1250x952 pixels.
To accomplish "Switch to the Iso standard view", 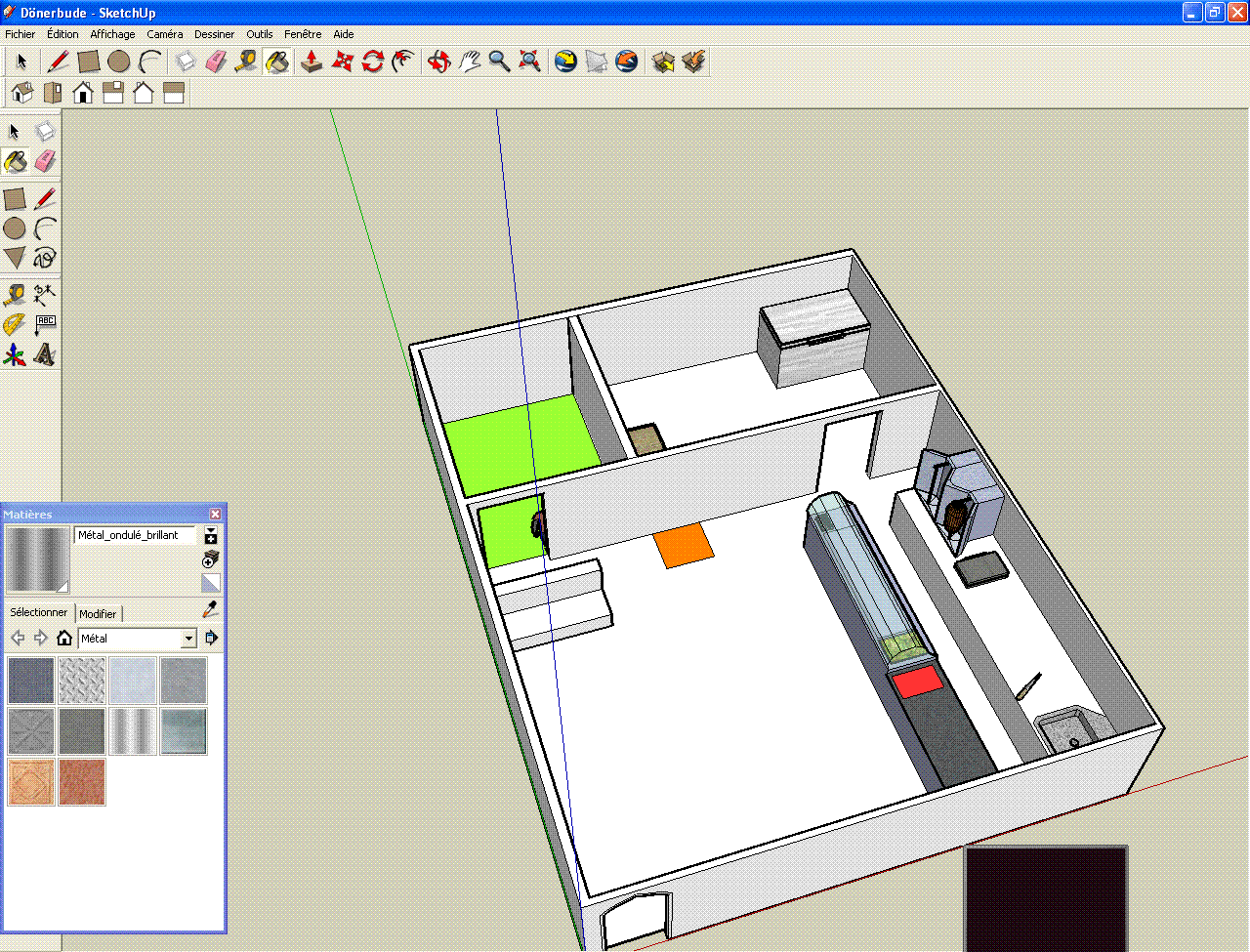I will [x=21, y=93].
